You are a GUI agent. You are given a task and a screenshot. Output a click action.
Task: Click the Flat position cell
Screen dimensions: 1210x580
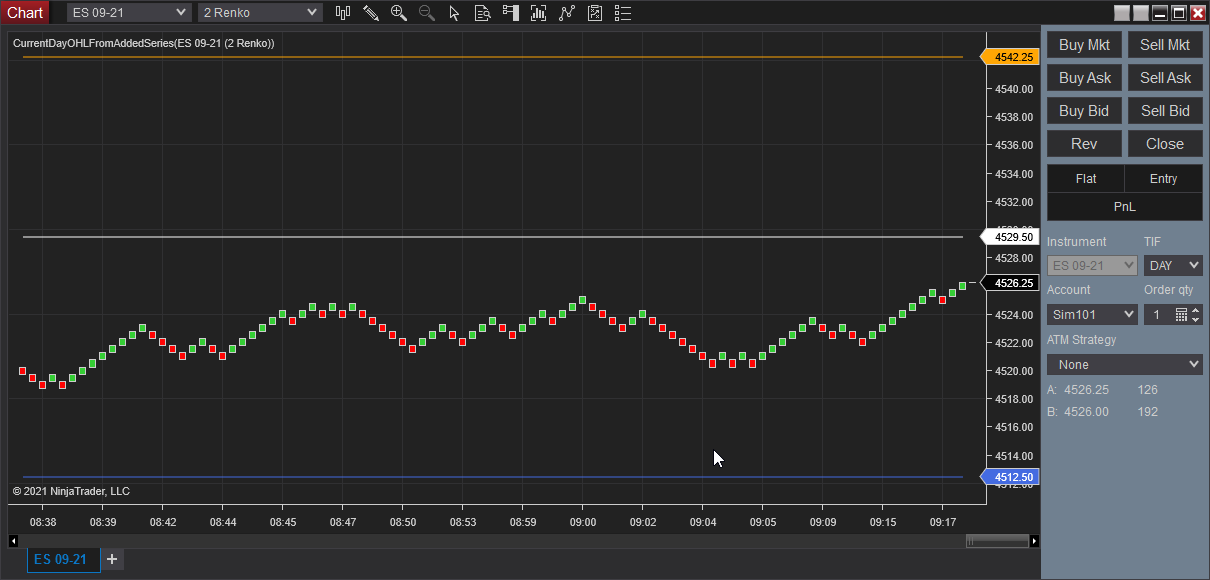pyautogui.click(x=1086, y=179)
